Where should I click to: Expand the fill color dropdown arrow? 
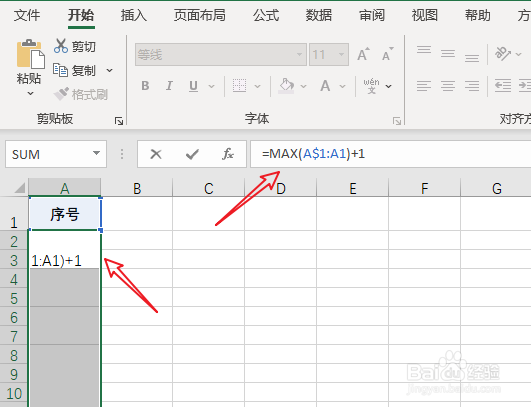303,86
